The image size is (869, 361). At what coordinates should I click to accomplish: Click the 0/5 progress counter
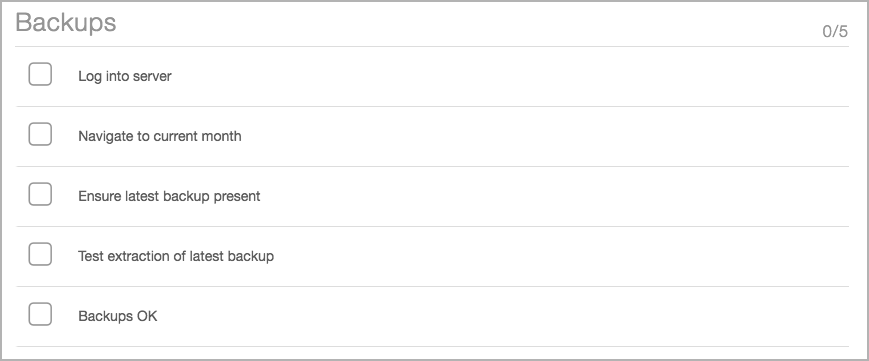(x=835, y=32)
